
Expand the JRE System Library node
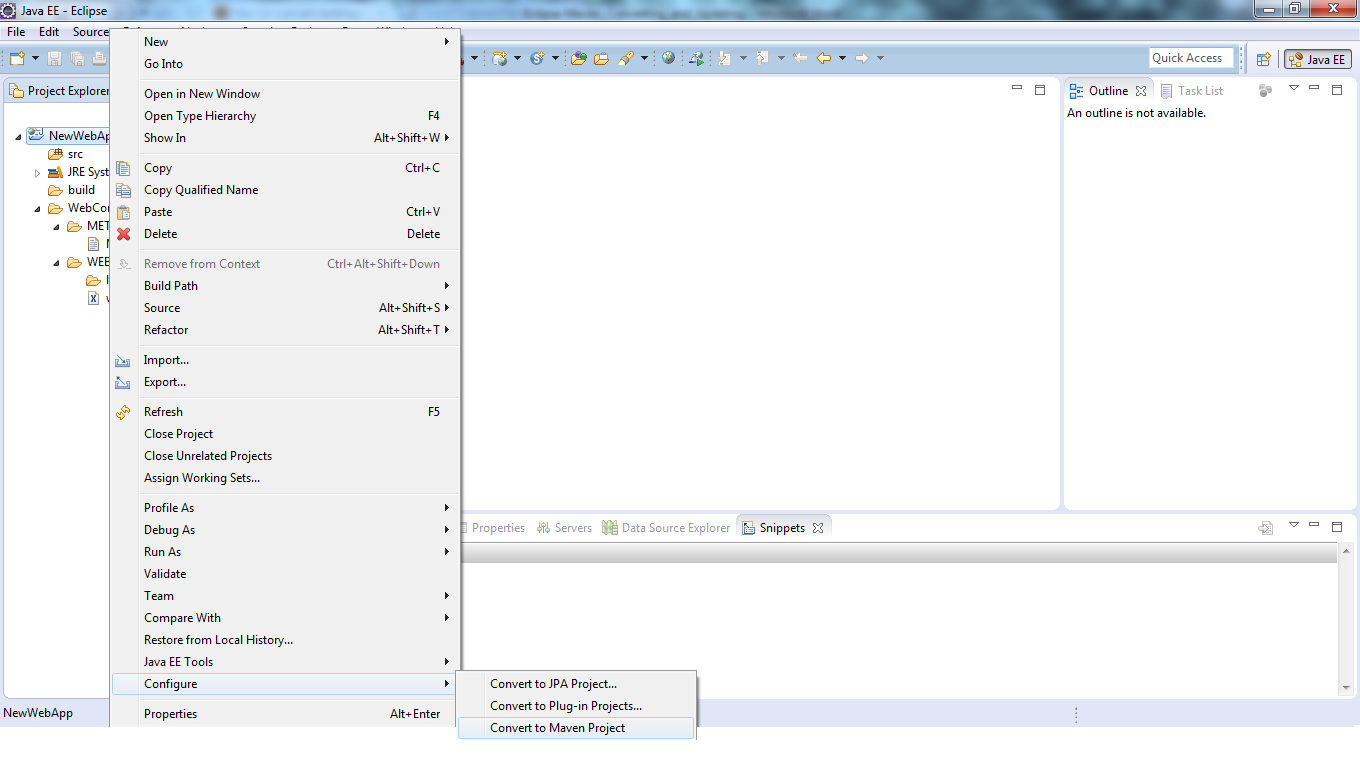[x=36, y=171]
